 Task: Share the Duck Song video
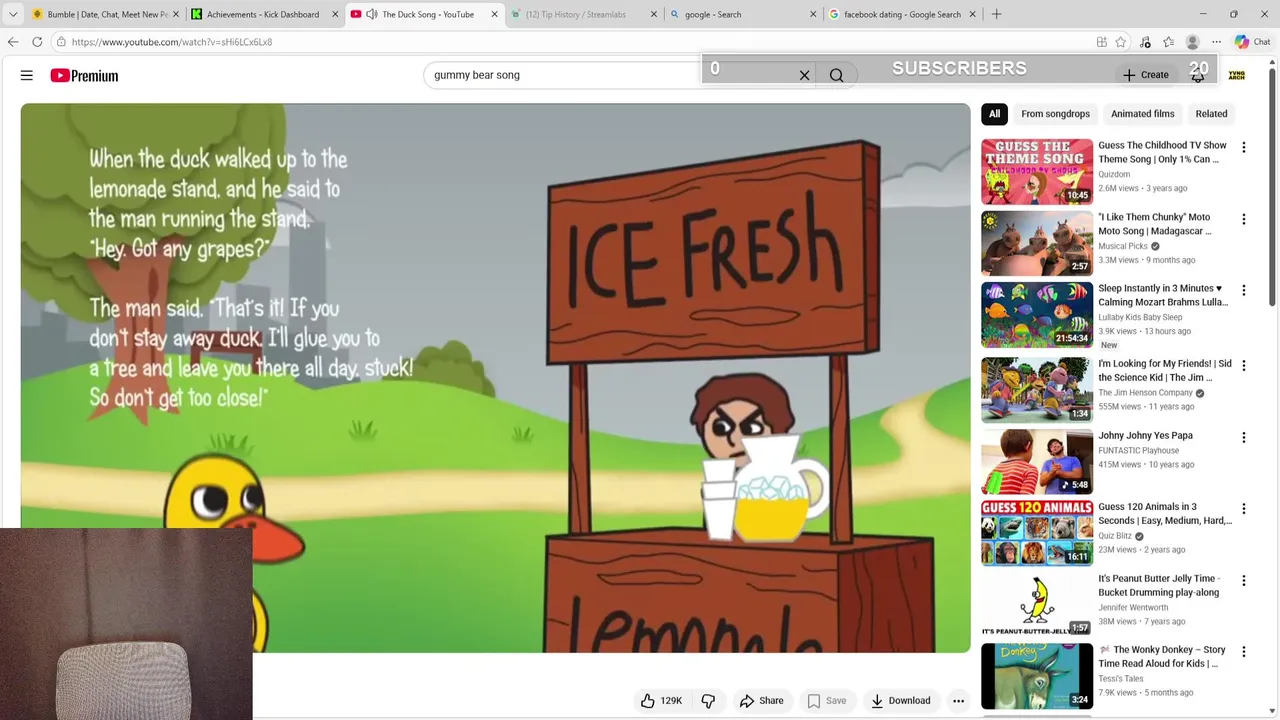[761, 701]
